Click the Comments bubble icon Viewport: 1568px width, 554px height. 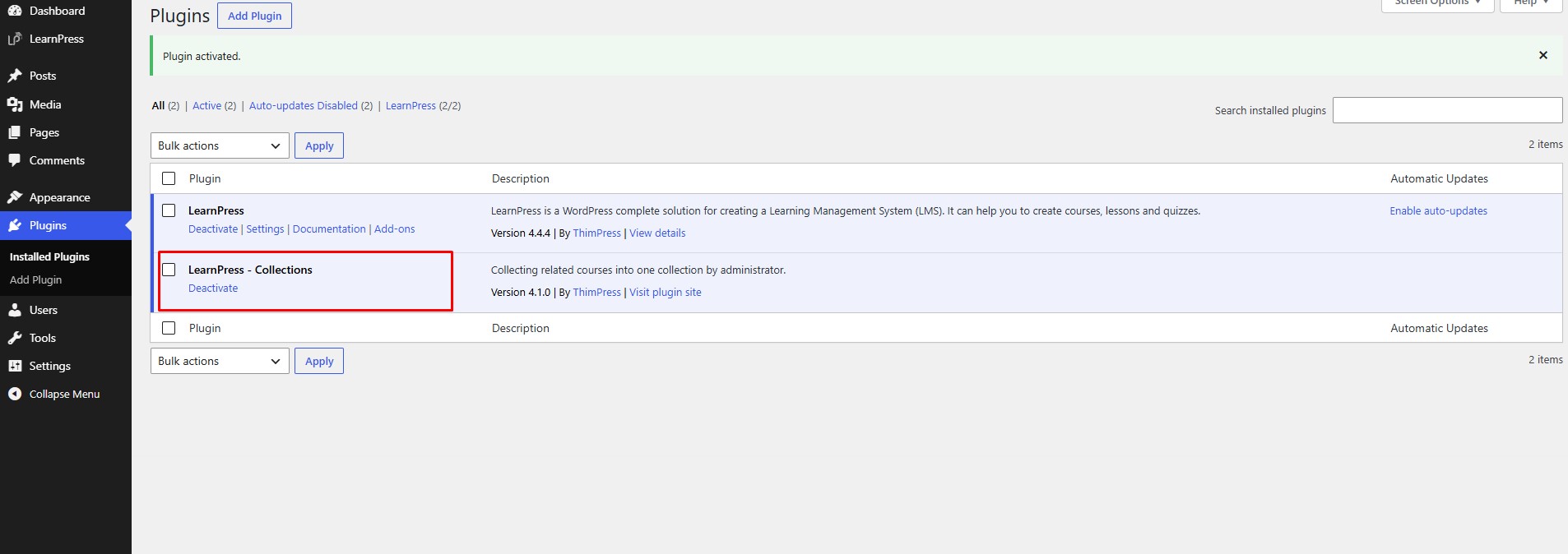point(15,160)
